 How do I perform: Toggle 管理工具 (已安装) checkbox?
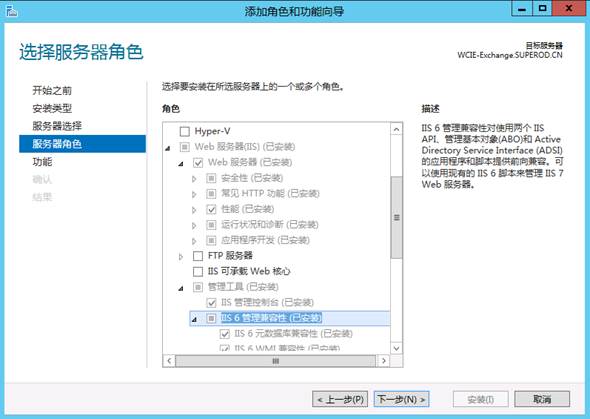pos(198,287)
